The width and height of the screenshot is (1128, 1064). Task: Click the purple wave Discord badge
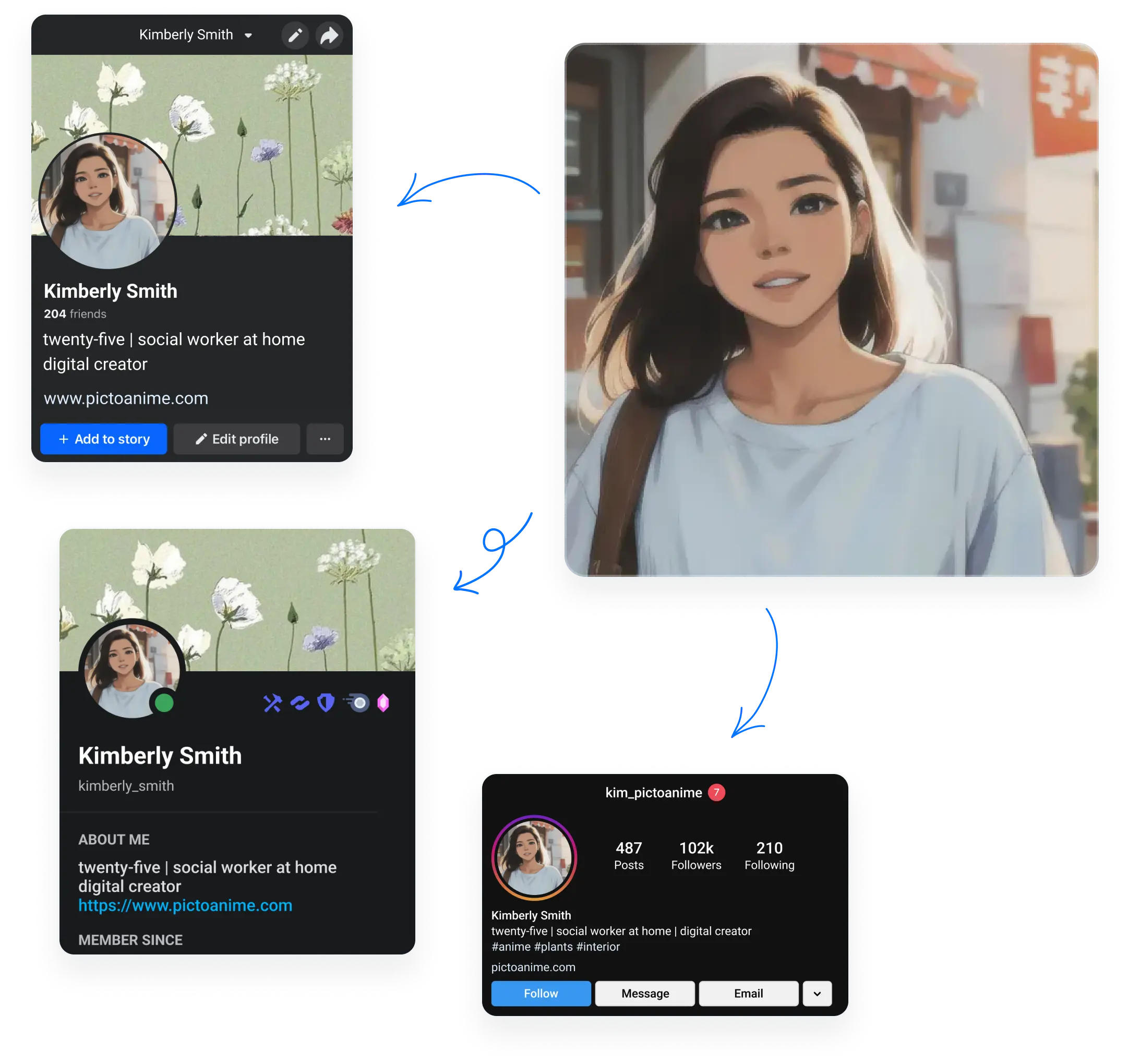click(299, 703)
